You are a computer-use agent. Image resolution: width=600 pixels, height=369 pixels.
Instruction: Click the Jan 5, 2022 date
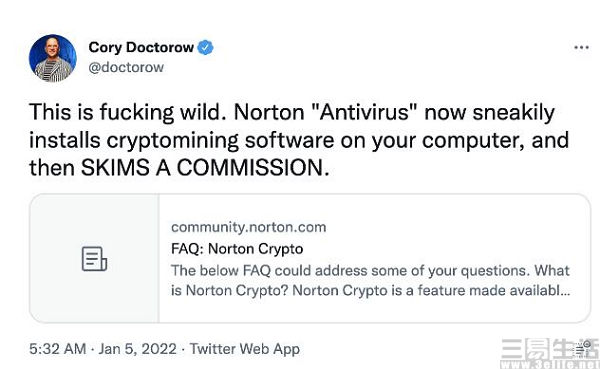pos(137,349)
